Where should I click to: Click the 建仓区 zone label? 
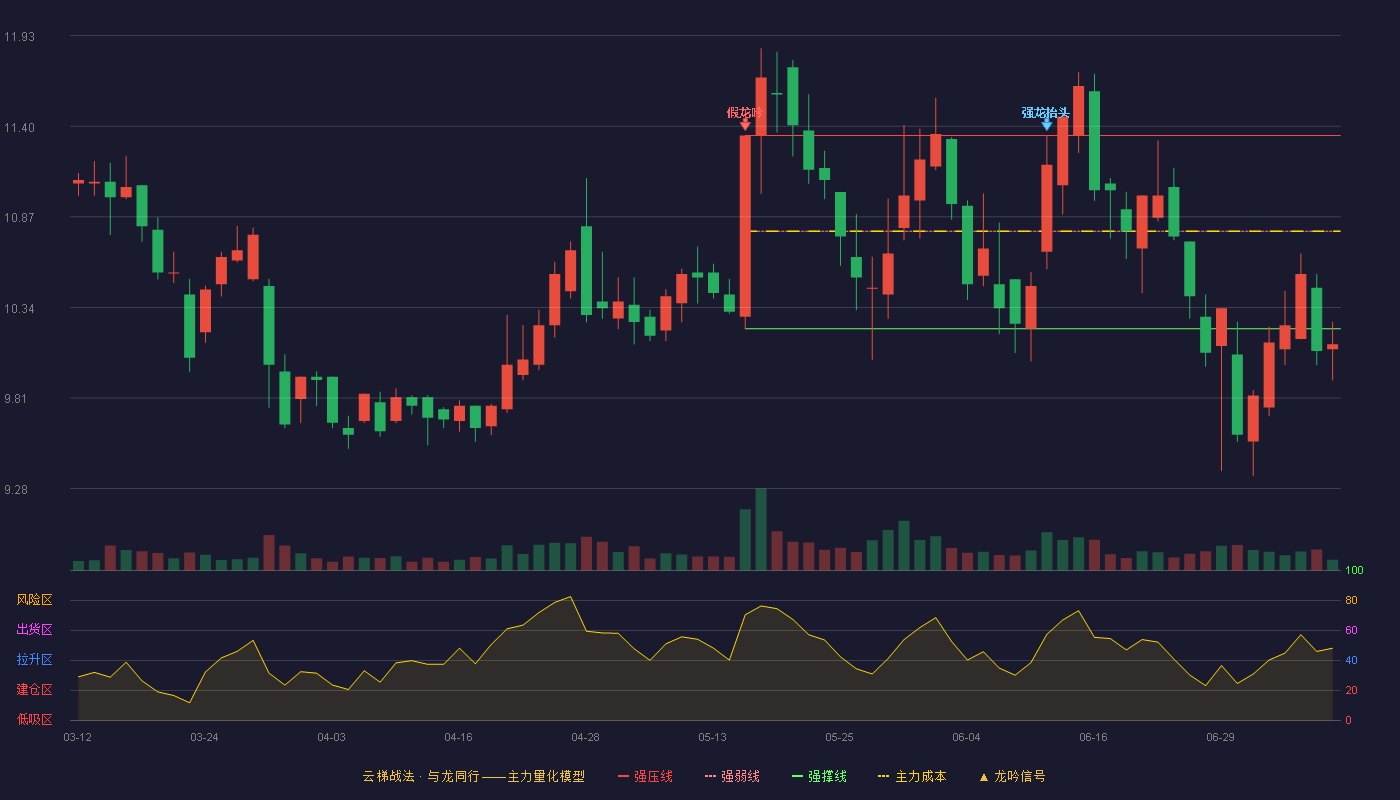tap(34, 690)
